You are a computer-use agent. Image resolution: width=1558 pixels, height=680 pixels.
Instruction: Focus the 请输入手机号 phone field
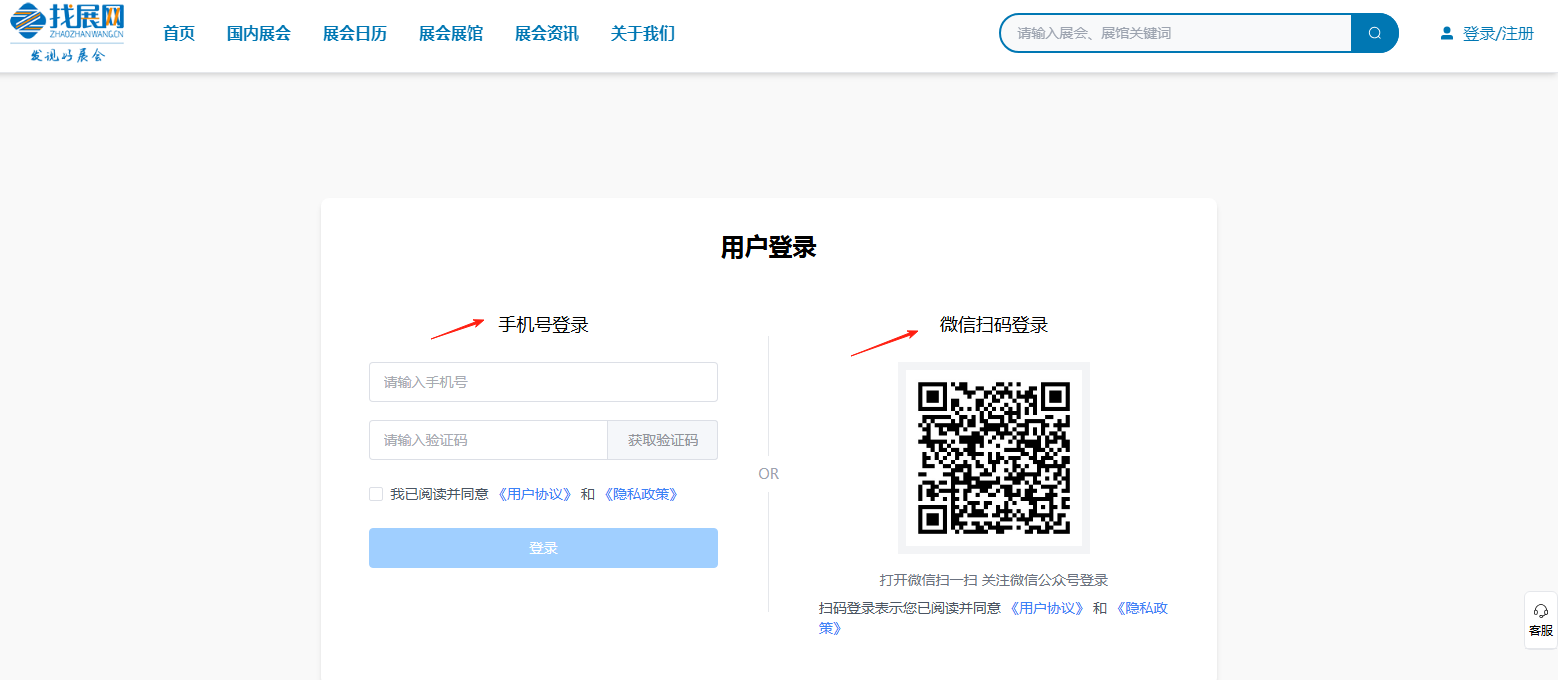[543, 382]
